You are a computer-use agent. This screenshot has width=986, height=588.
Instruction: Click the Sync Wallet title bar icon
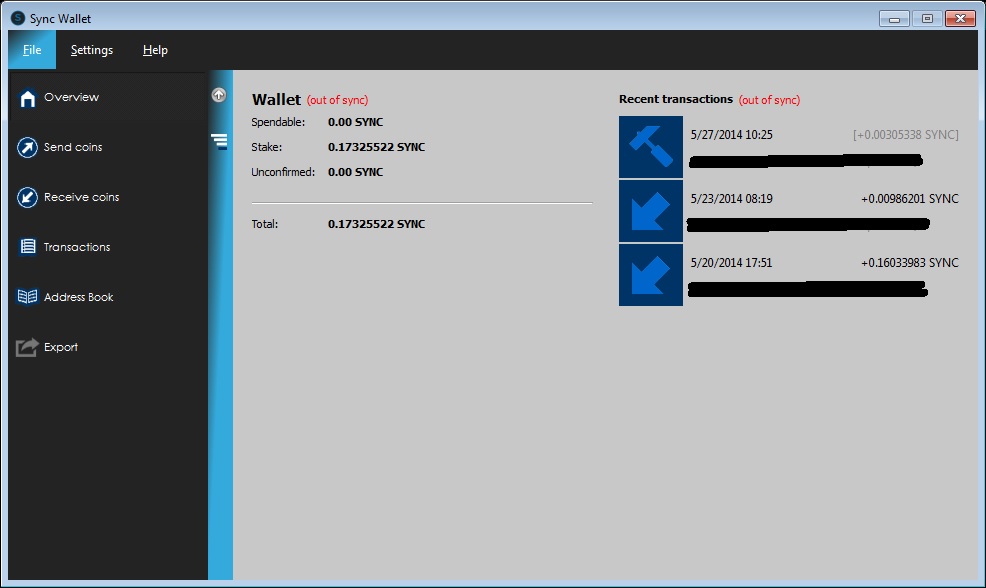(18, 18)
